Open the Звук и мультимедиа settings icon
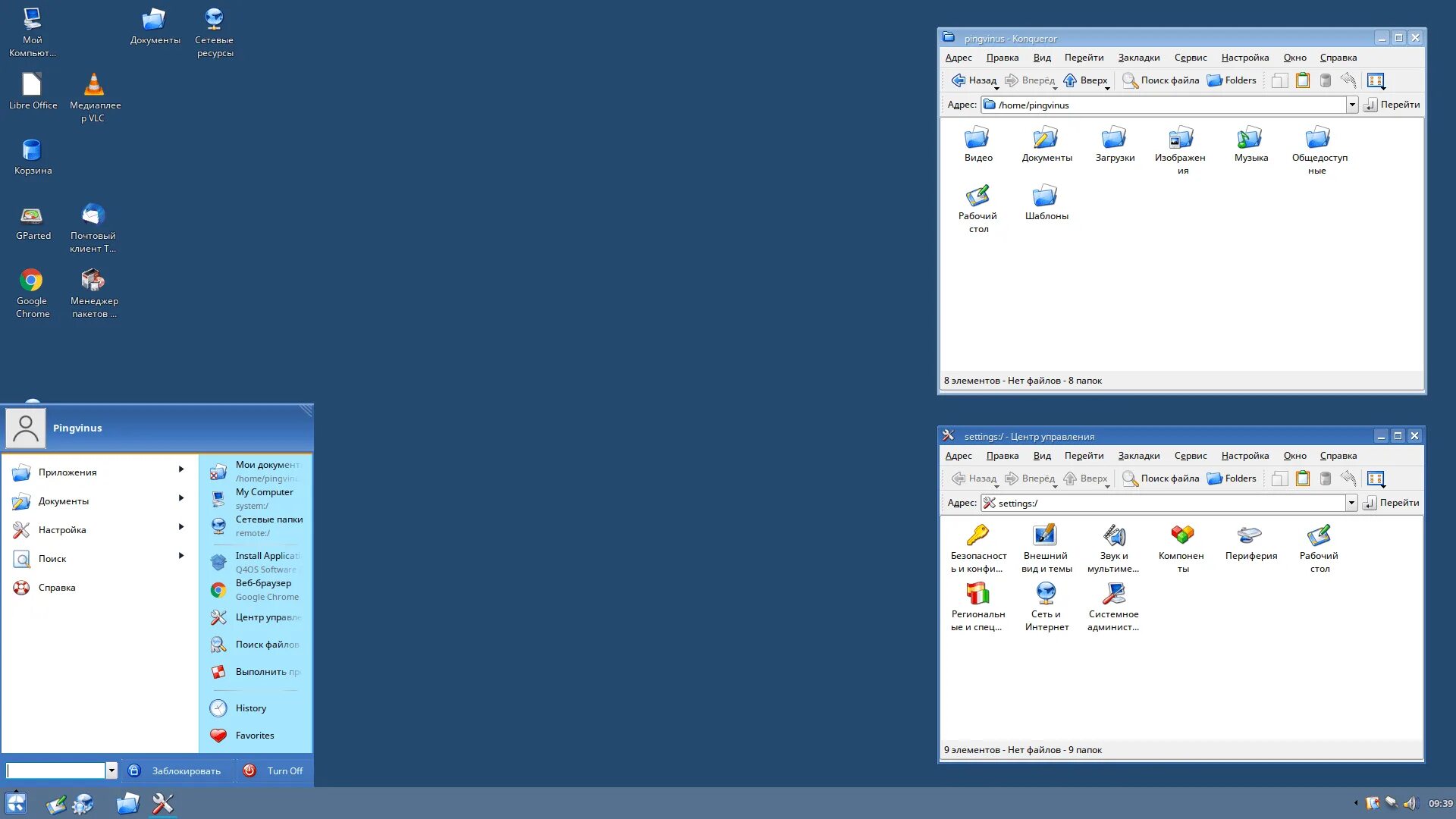Image resolution: width=1456 pixels, height=819 pixels. (1113, 536)
